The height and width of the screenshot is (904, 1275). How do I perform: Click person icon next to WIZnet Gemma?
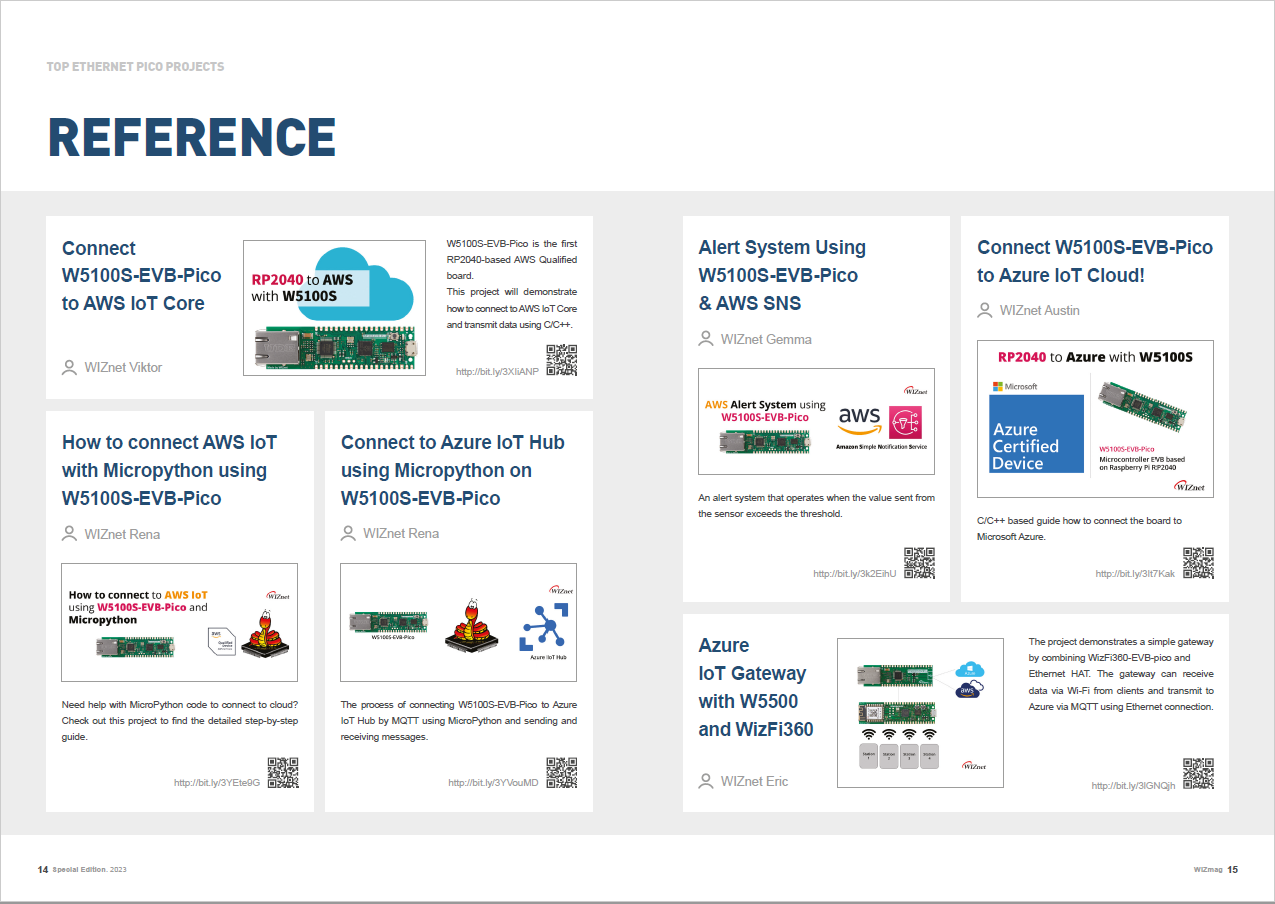[x=706, y=339]
